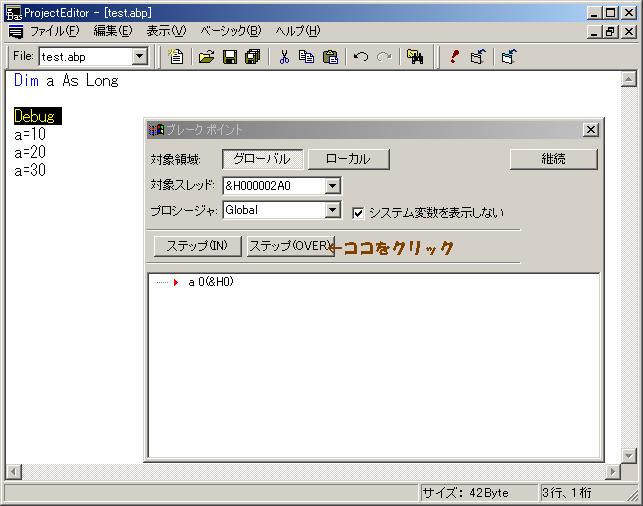The height and width of the screenshot is (506, 643).
Task: Select the ローカル scope button
Action: tap(349, 159)
